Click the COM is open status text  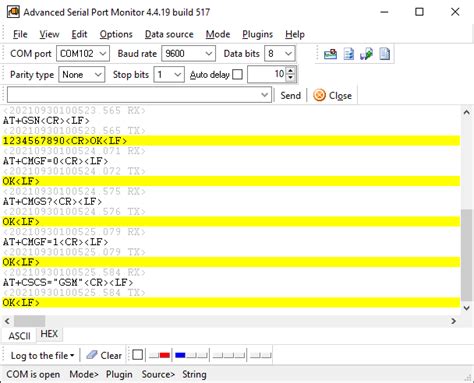(x=33, y=374)
